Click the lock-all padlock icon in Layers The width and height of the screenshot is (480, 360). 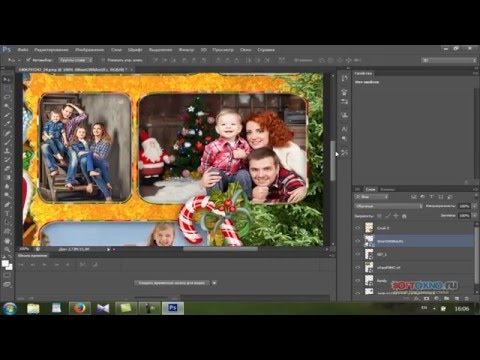point(404,216)
